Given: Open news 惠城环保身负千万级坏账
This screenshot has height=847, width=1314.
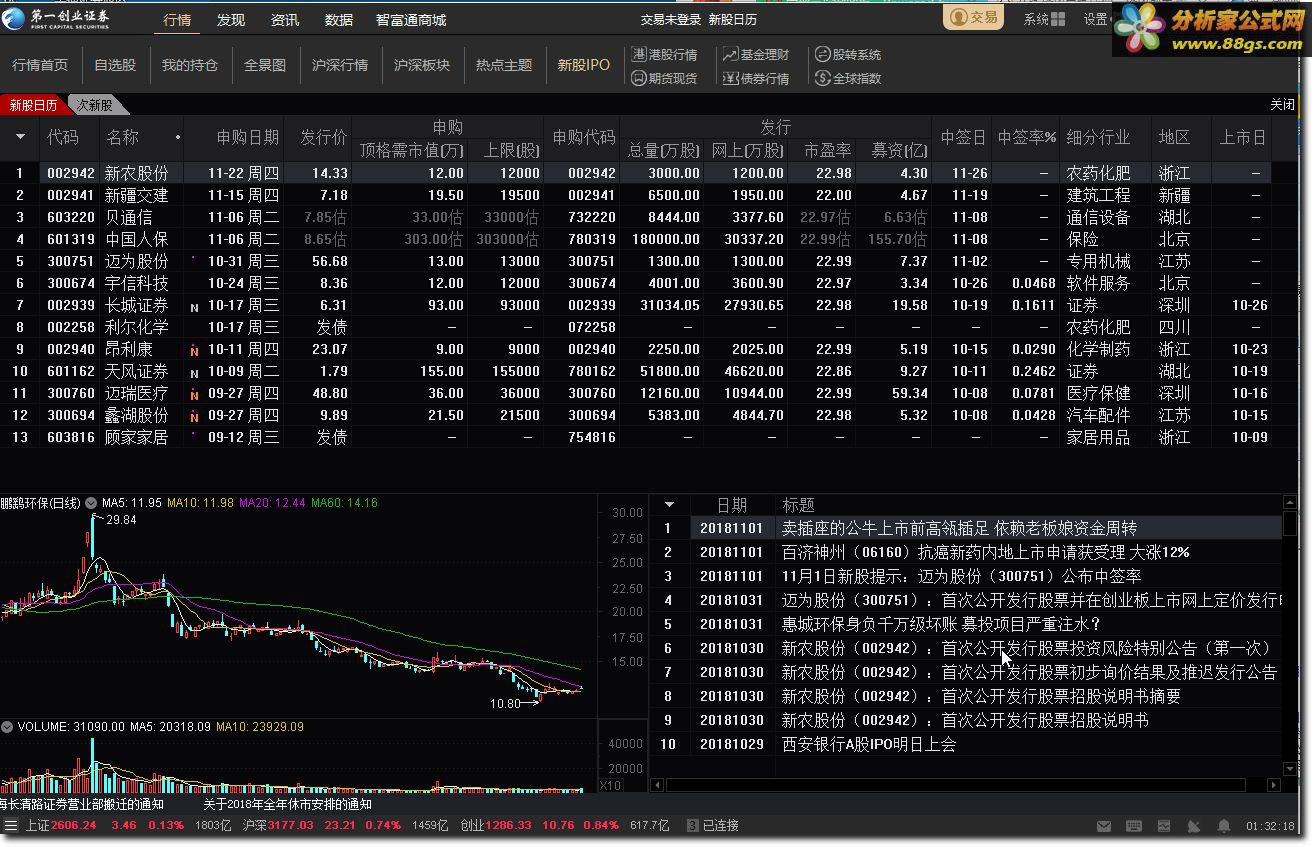Looking at the screenshot, I should [x=941, y=624].
